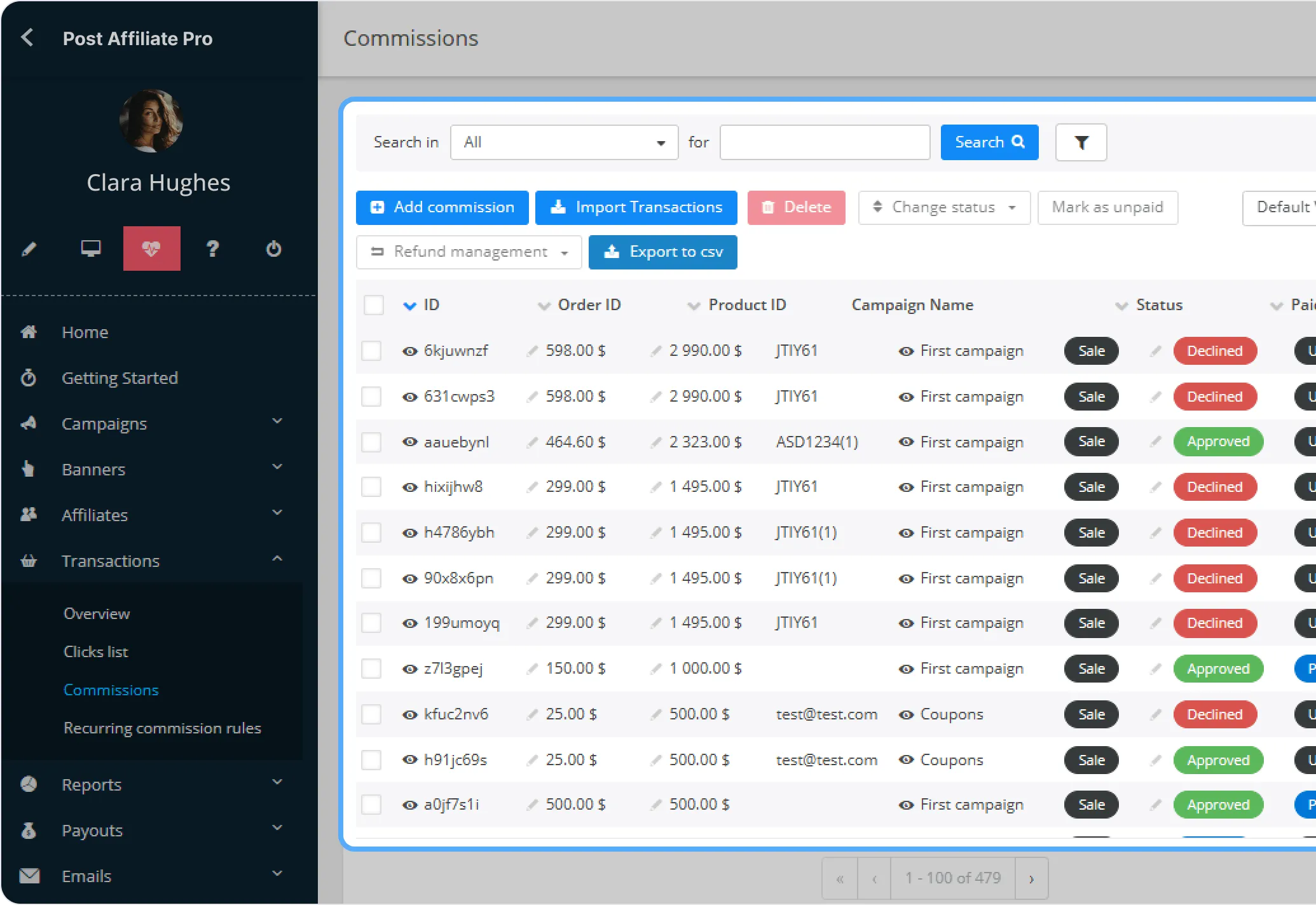Viewport: 1316px width, 905px height.
Task: Collapse the Transactions menu chevron
Action: tap(277, 559)
